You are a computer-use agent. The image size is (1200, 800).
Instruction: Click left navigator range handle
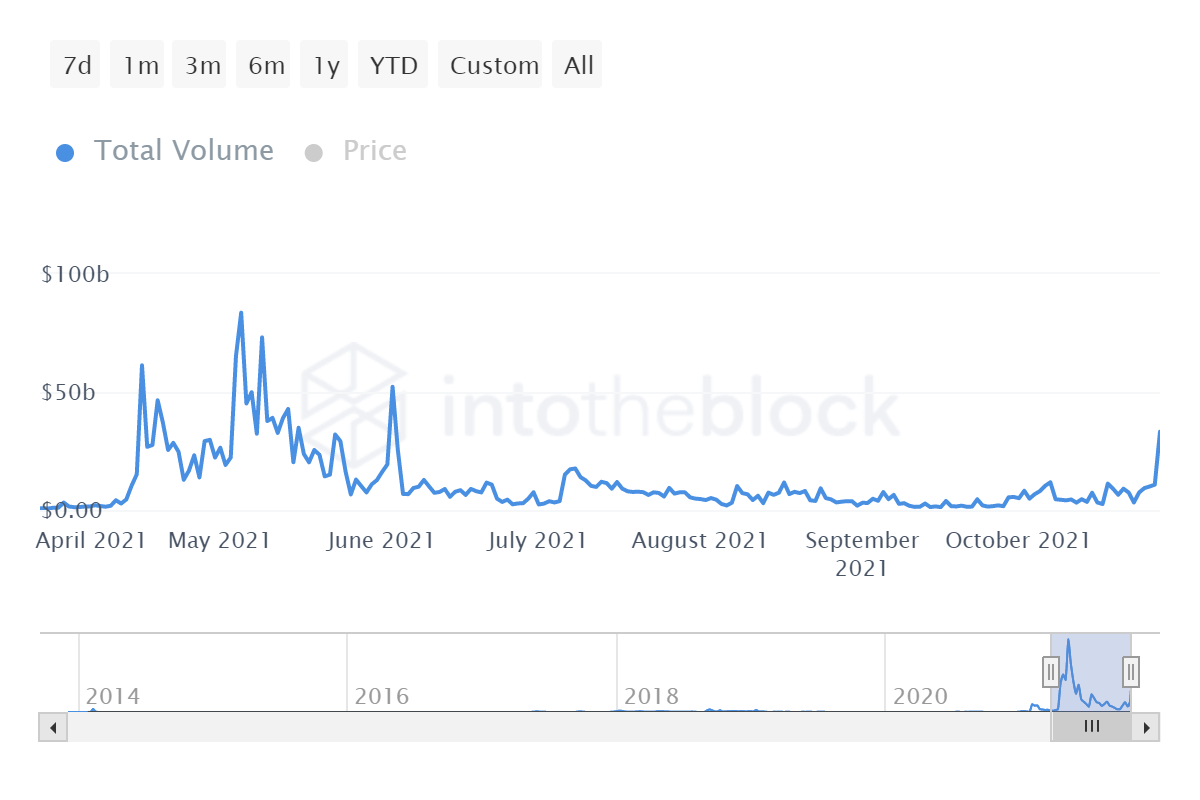point(1051,670)
